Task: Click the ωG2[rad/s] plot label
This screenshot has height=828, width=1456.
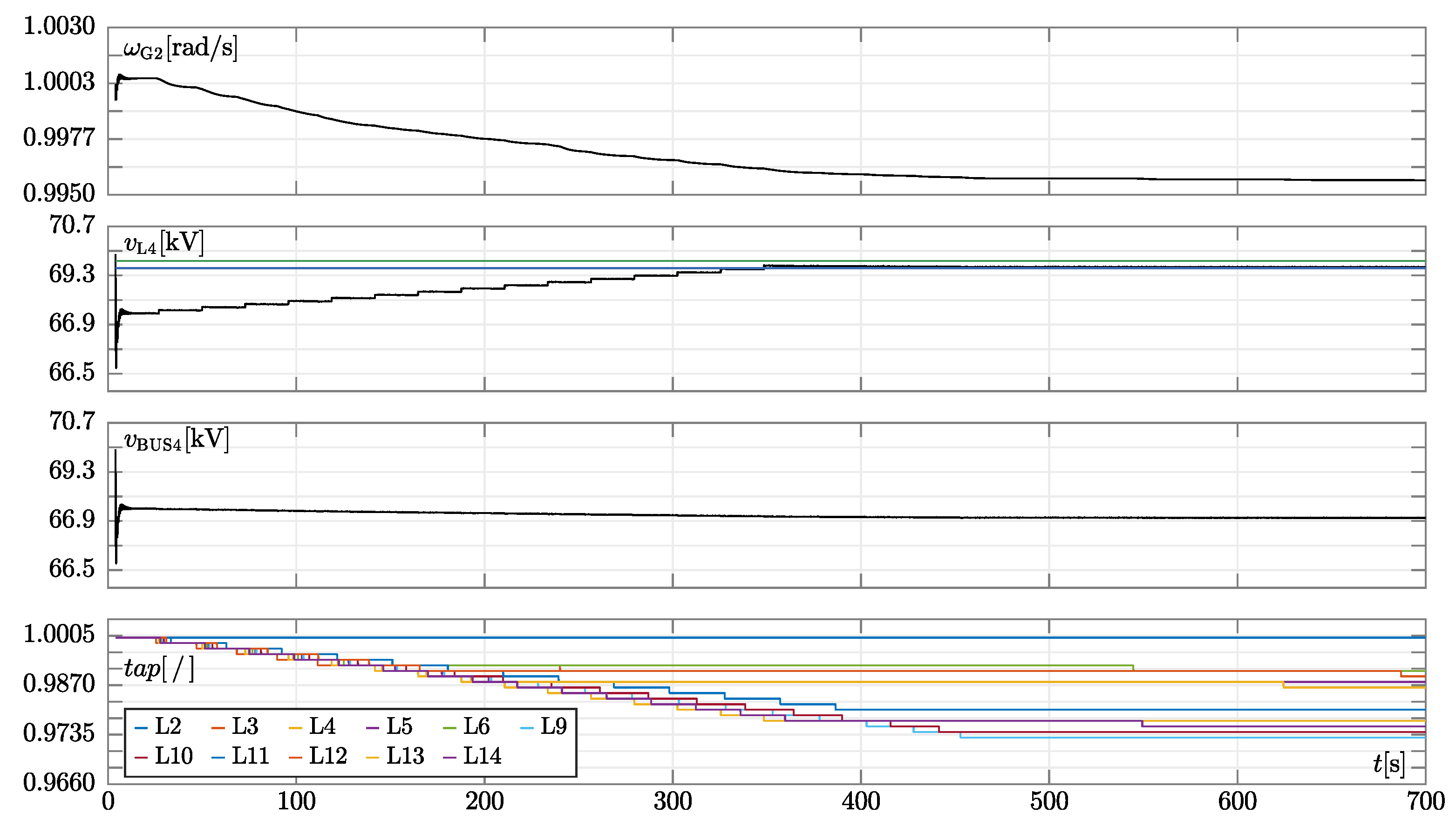Action: click(180, 48)
